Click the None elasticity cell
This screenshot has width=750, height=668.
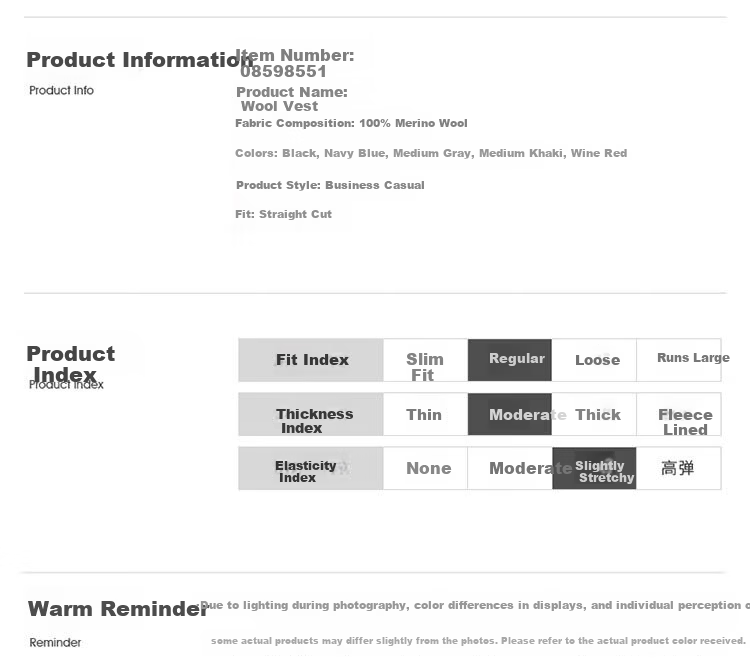click(x=425, y=468)
